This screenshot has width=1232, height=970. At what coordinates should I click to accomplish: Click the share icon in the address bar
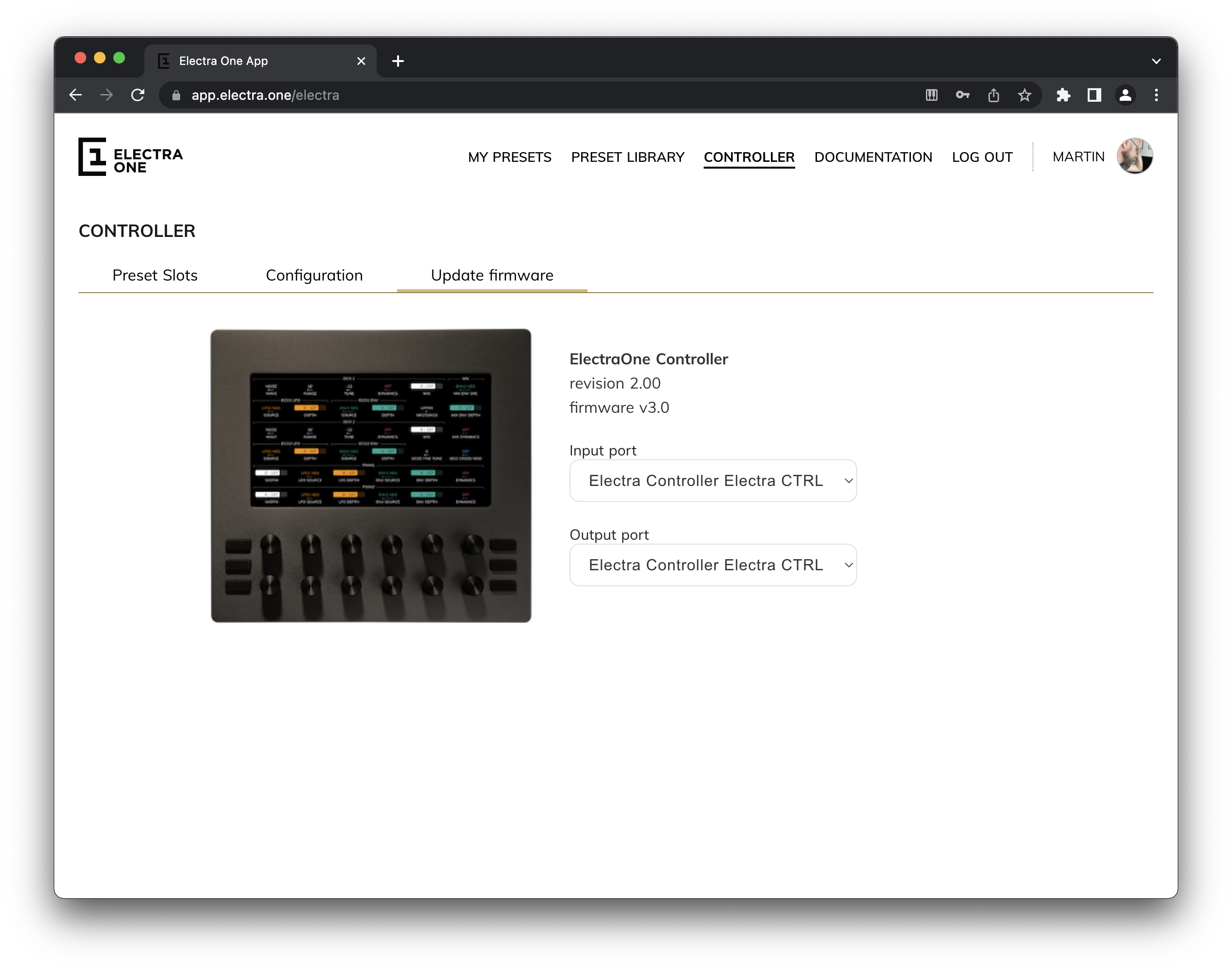994,95
